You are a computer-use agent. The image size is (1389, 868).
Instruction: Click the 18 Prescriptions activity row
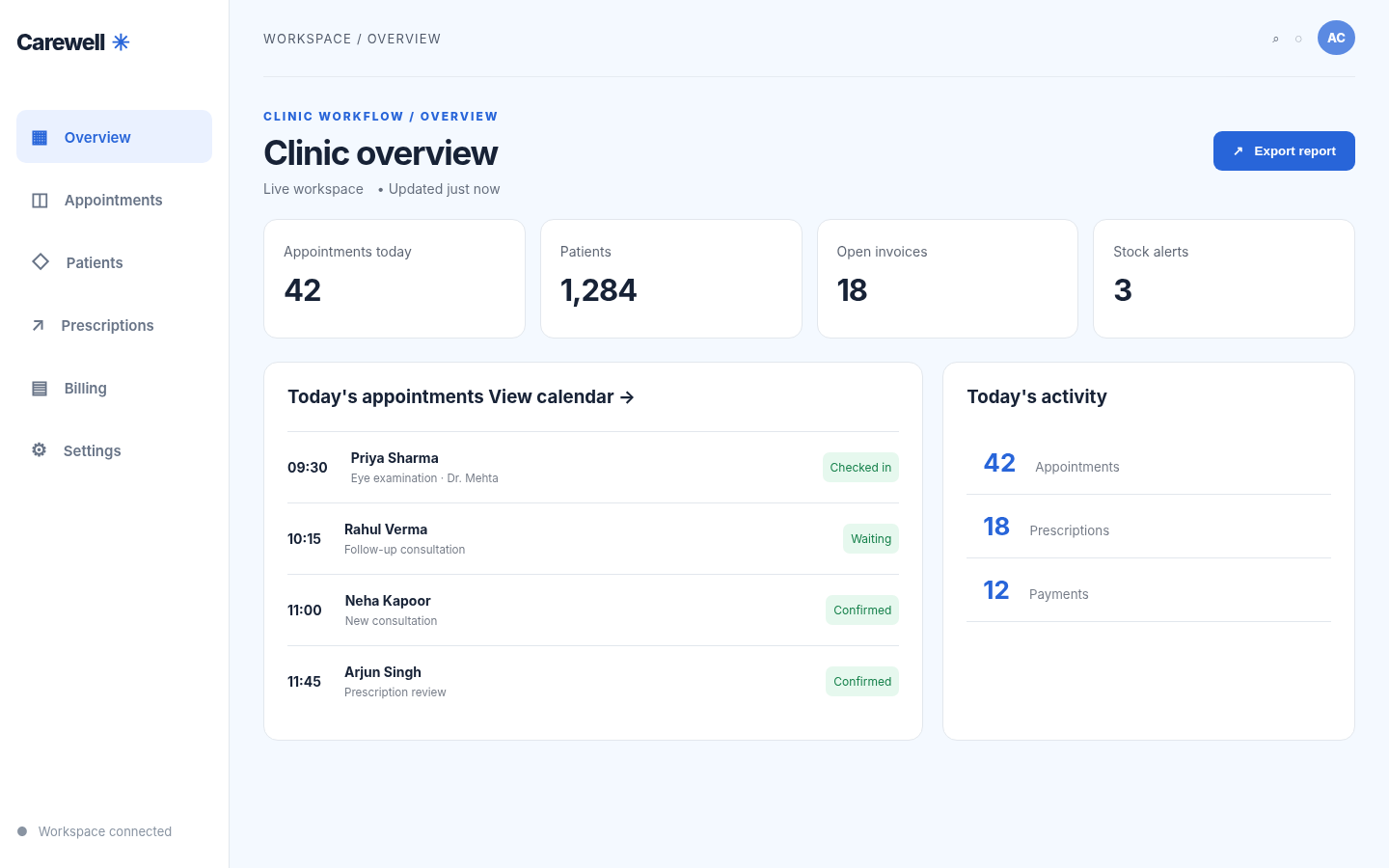1149,527
